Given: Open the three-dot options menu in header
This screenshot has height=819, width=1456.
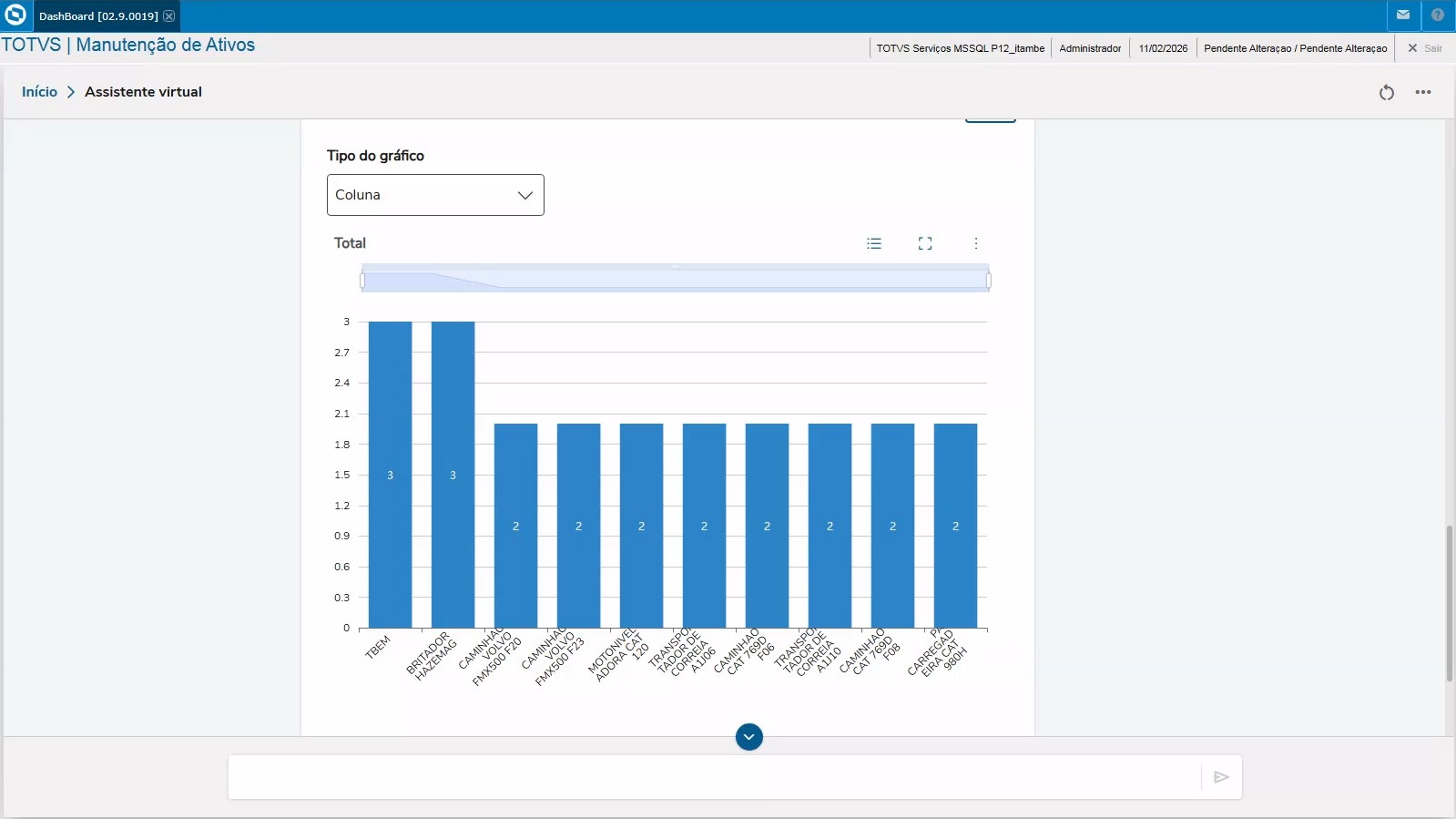Looking at the screenshot, I should [x=1423, y=92].
